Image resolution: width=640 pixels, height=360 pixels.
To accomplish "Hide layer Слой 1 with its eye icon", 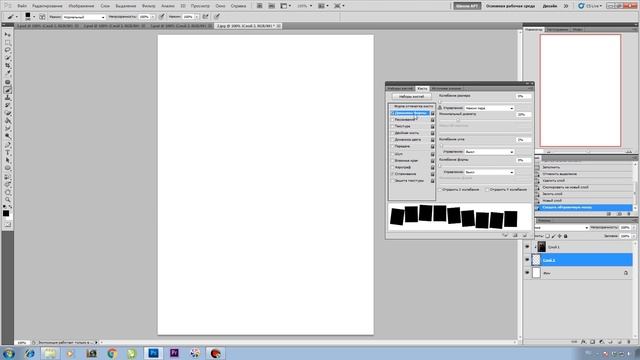I will pyautogui.click(x=527, y=247).
